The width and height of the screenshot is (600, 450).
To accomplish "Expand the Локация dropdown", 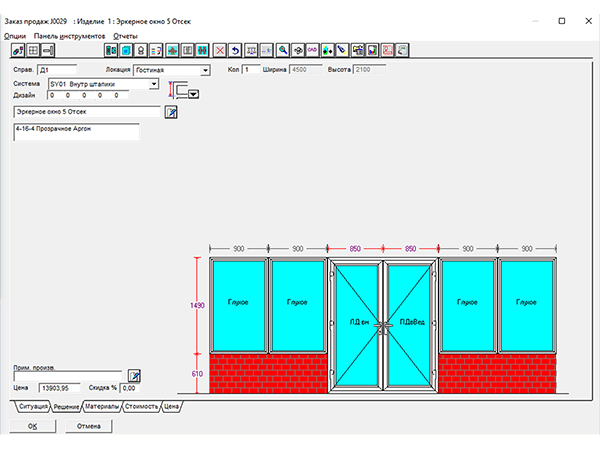I will pos(205,71).
